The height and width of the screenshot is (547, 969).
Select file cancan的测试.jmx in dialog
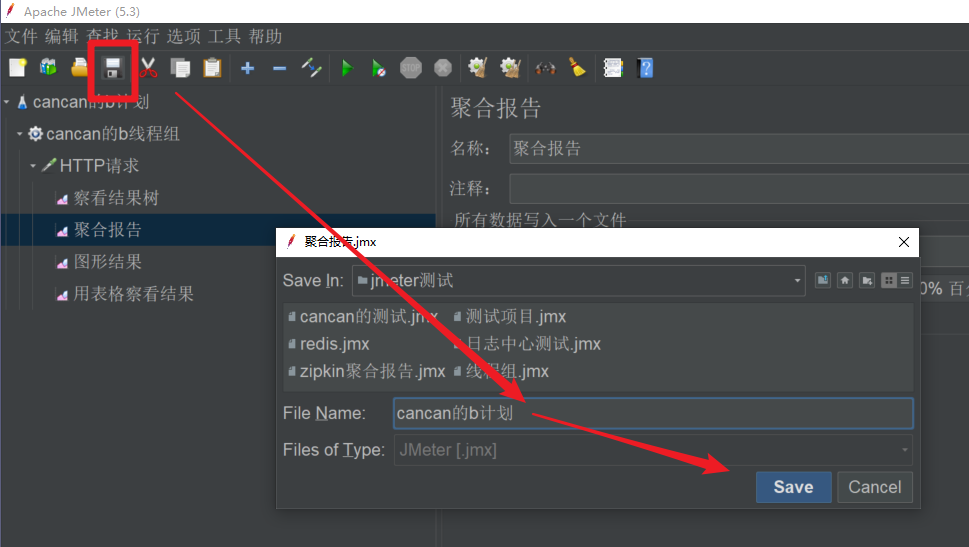point(364,316)
